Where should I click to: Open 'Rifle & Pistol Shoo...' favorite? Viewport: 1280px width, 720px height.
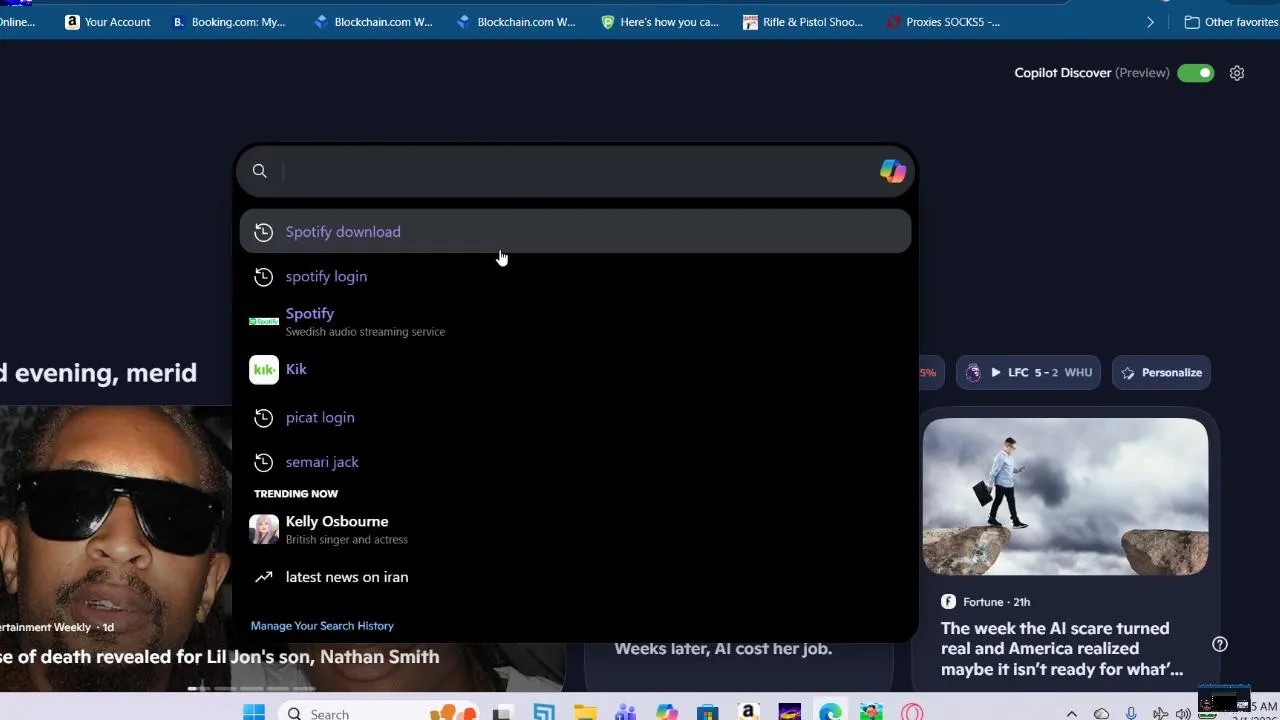pyautogui.click(x=803, y=22)
